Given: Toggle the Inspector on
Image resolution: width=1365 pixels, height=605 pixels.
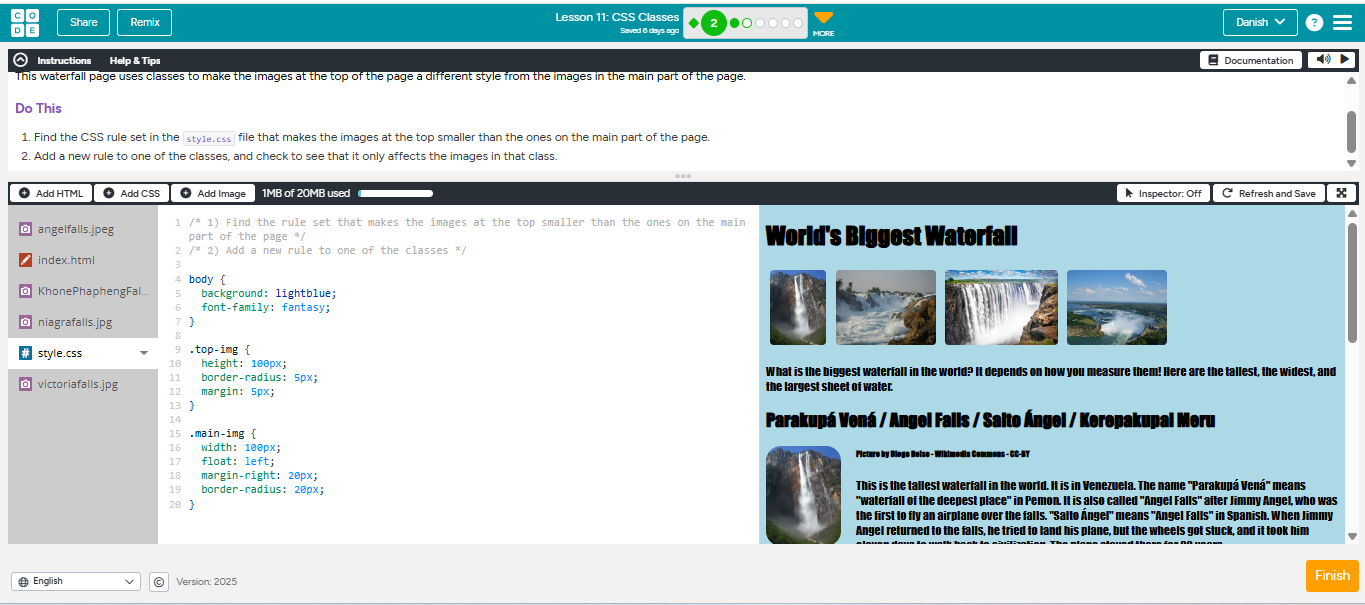Looking at the screenshot, I should [x=1163, y=193].
